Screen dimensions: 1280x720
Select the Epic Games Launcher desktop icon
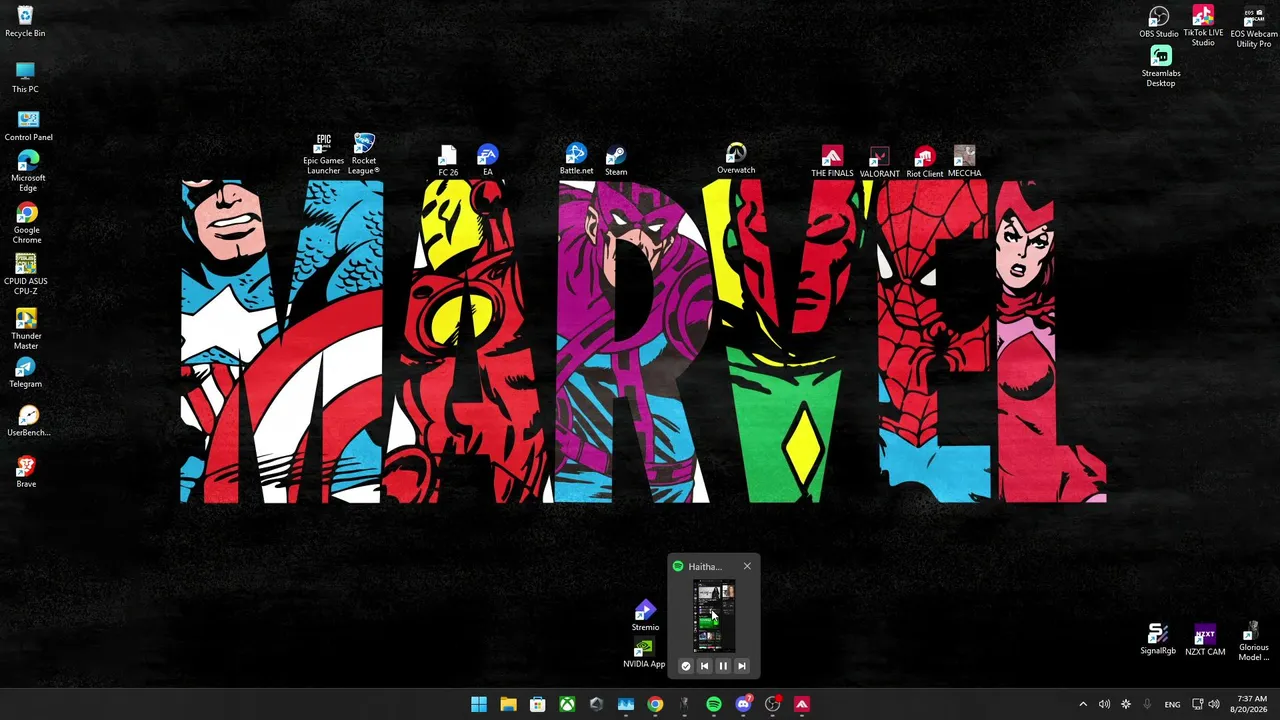pyautogui.click(x=323, y=154)
